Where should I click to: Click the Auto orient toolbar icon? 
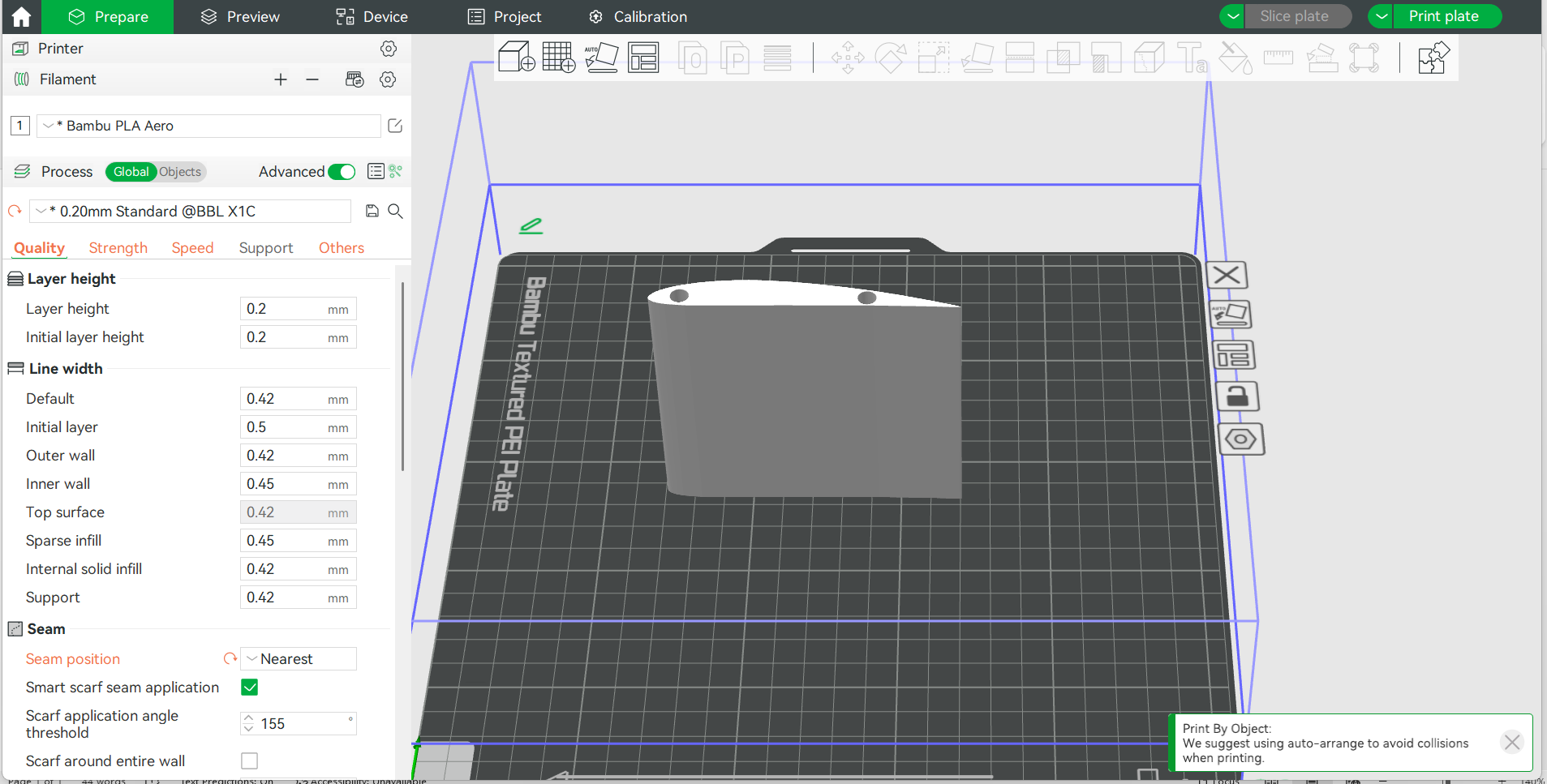[601, 58]
